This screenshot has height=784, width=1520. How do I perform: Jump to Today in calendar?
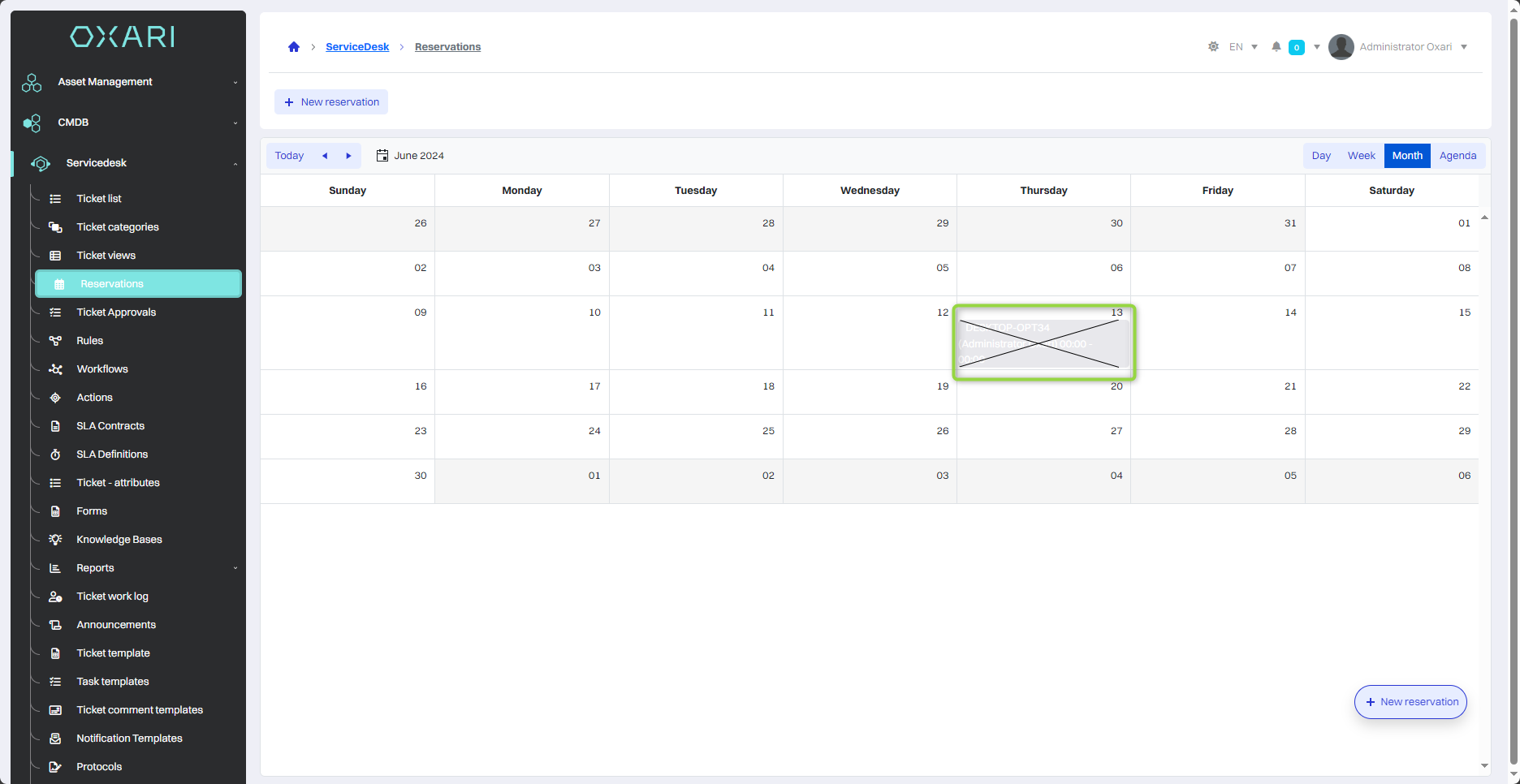click(289, 156)
